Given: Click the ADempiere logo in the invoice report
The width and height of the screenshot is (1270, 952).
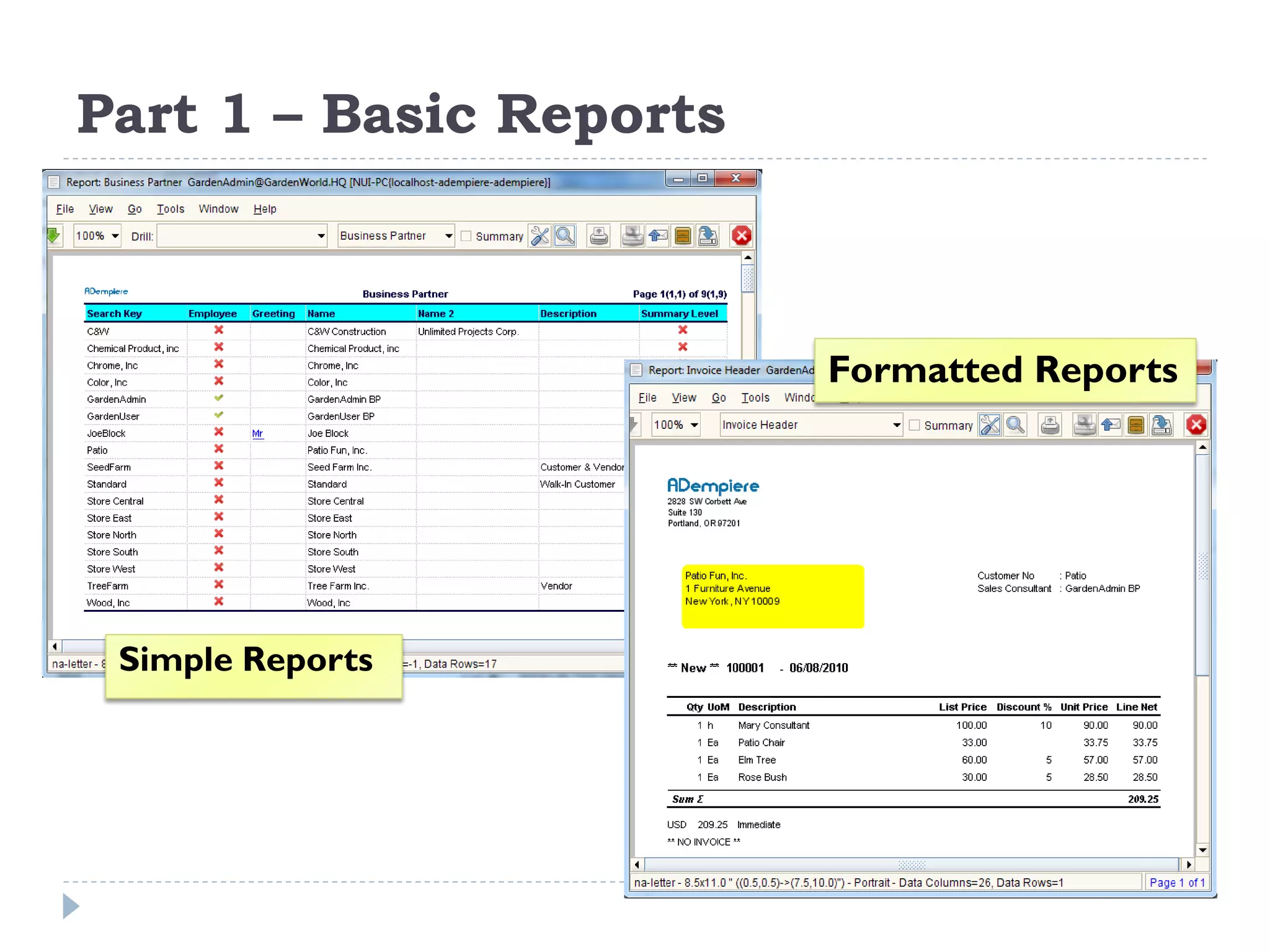Looking at the screenshot, I should (x=713, y=487).
